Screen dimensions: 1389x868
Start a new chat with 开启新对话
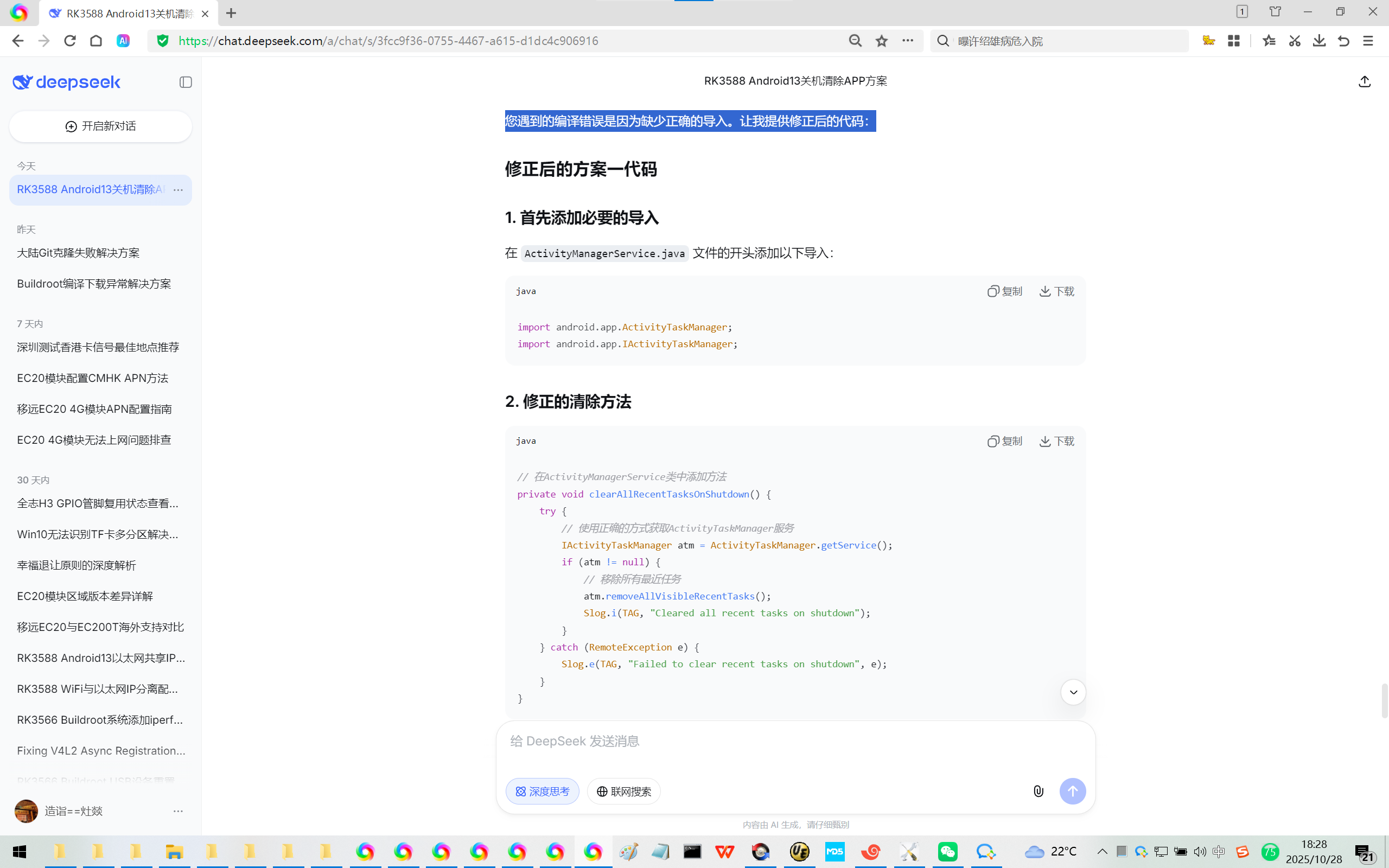pyautogui.click(x=100, y=126)
